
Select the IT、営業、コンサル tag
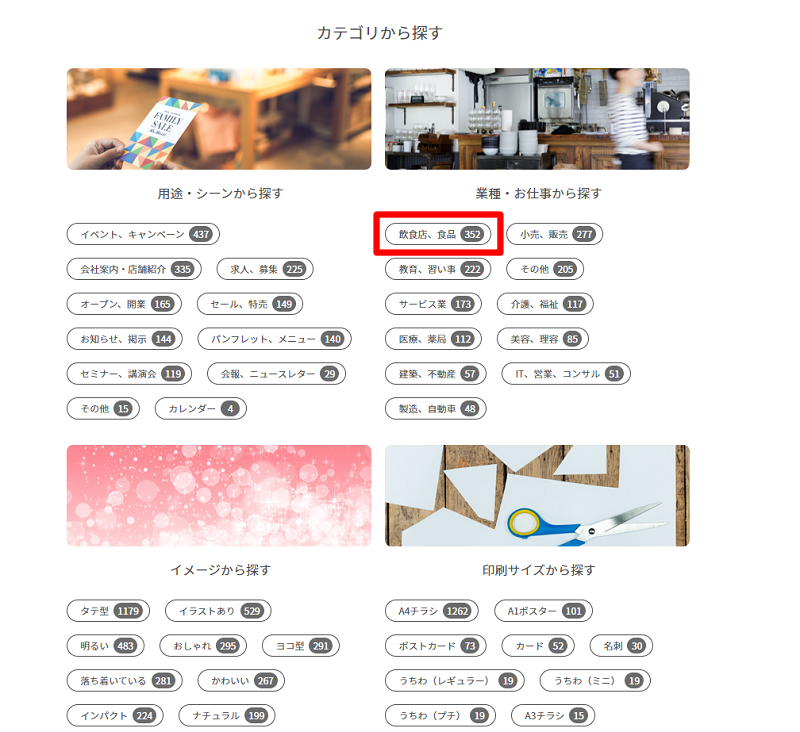pos(566,374)
